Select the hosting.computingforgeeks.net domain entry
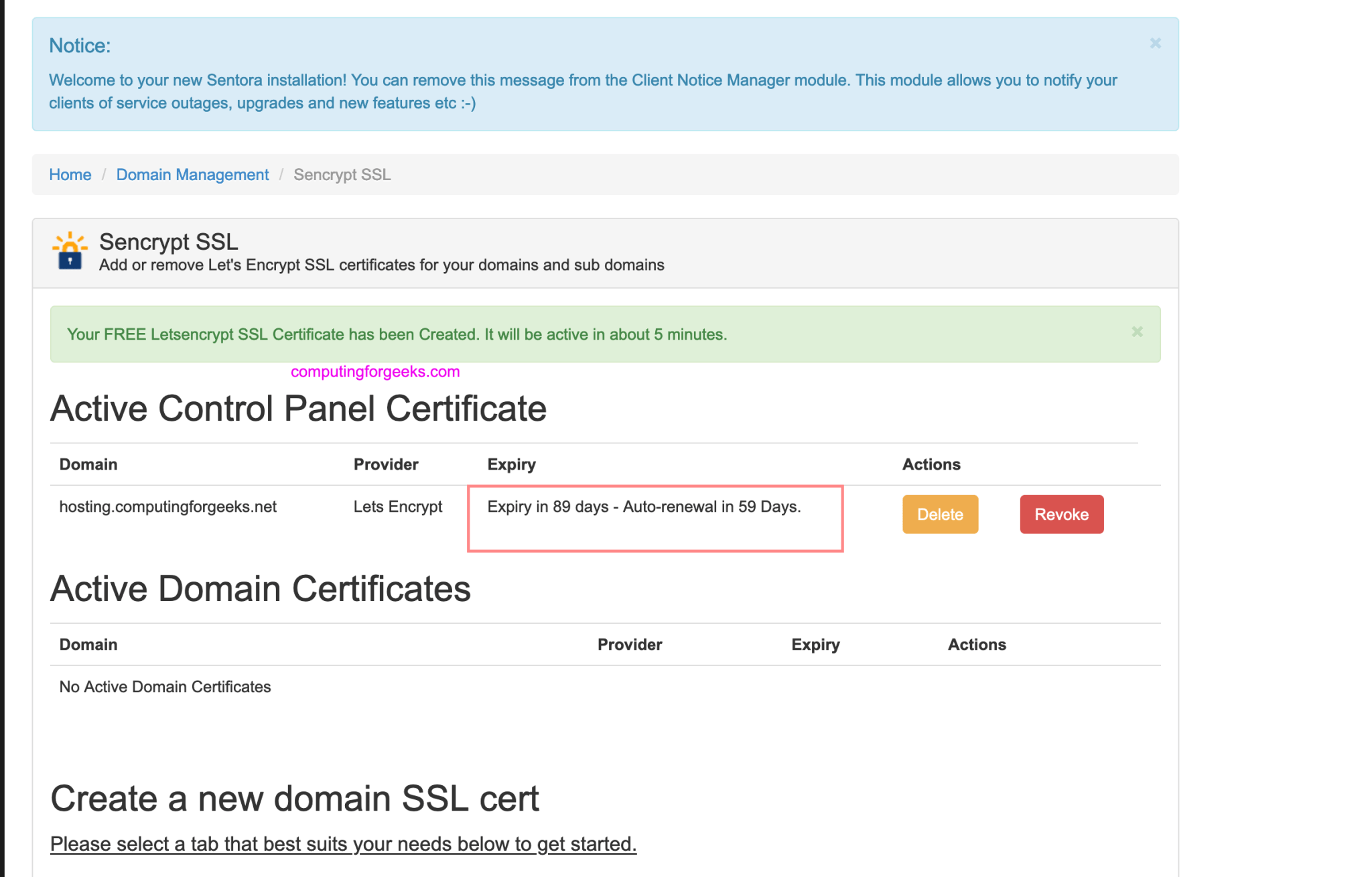 coord(168,507)
